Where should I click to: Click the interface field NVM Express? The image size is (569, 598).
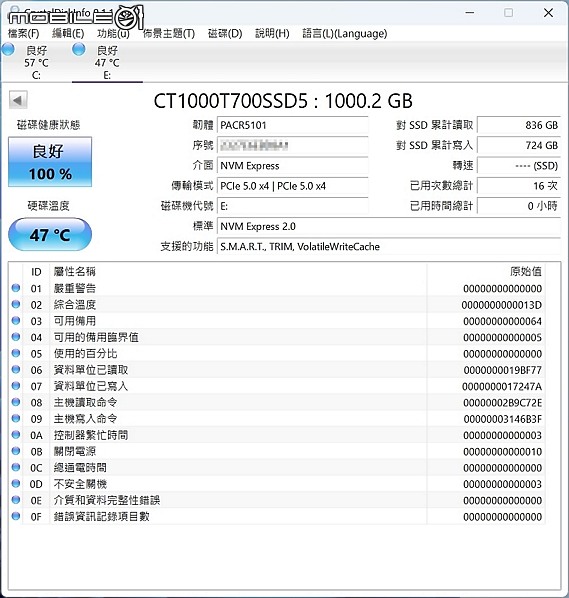tap(293, 166)
